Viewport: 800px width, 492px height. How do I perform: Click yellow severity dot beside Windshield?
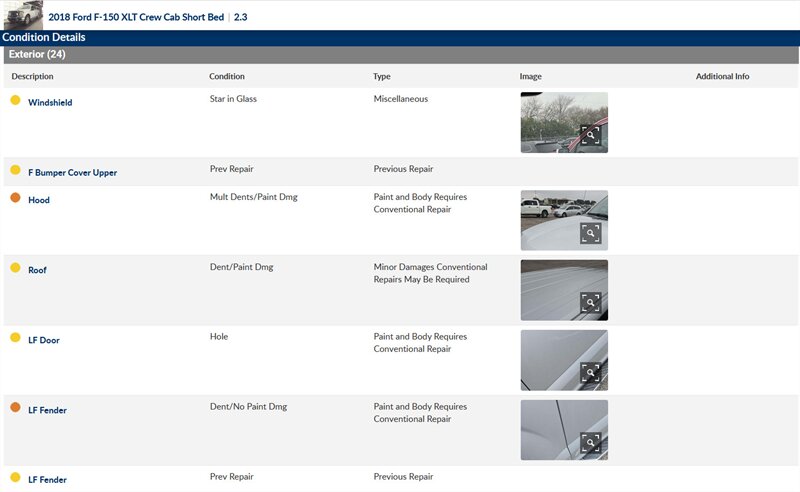pos(15,100)
